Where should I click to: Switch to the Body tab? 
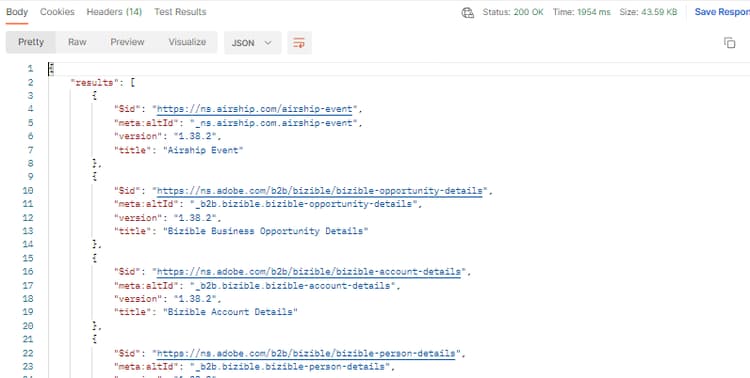(17, 12)
